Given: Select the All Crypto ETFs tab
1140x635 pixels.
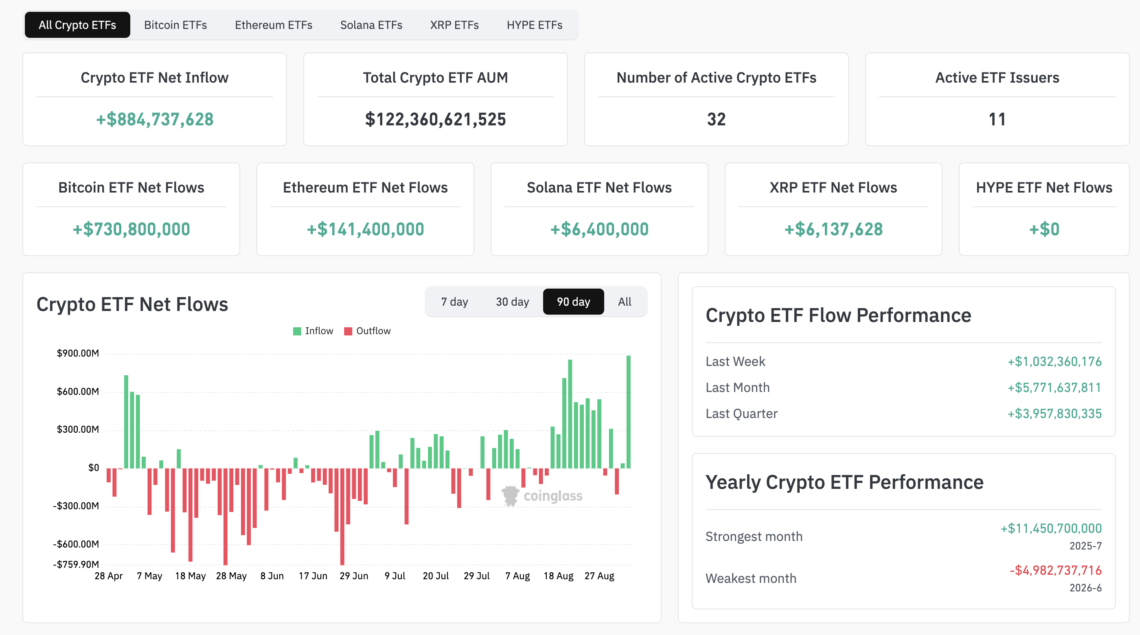Looking at the screenshot, I should coord(77,25).
